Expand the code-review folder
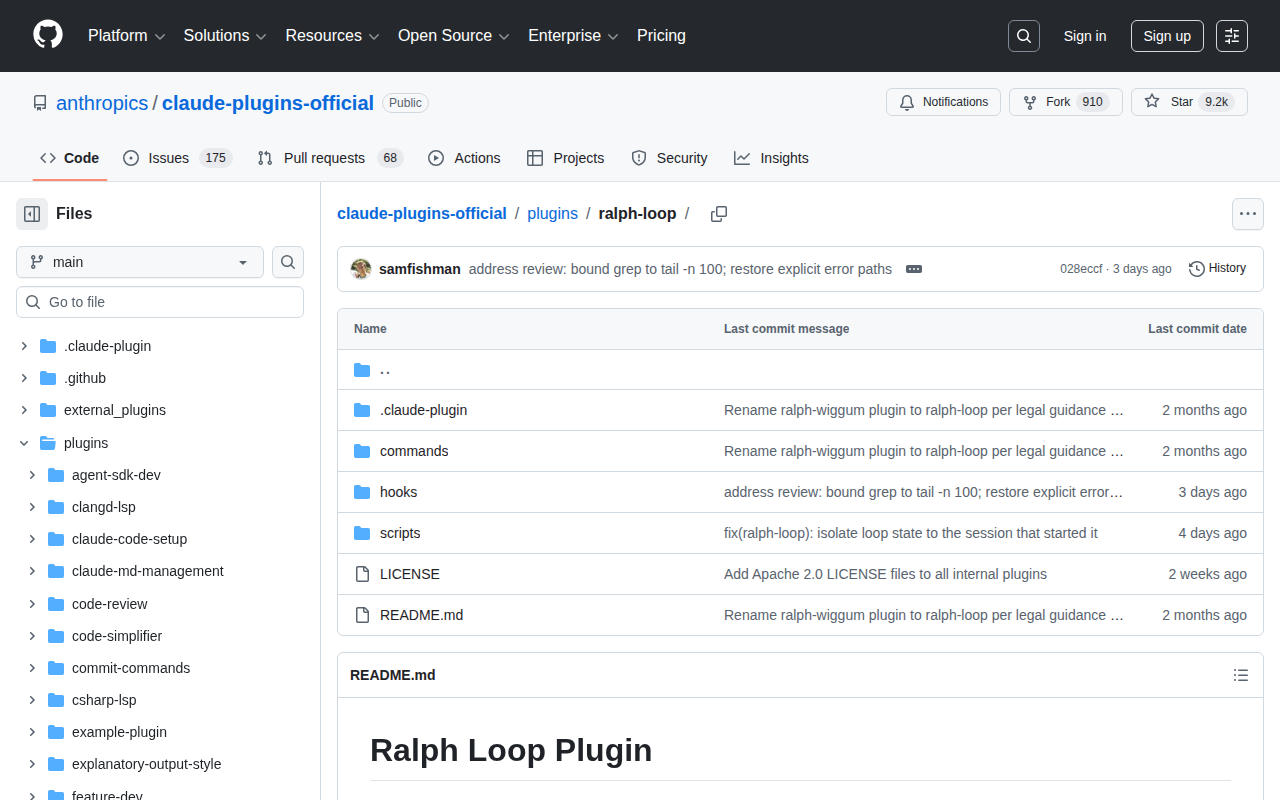1280x800 pixels. point(31,604)
